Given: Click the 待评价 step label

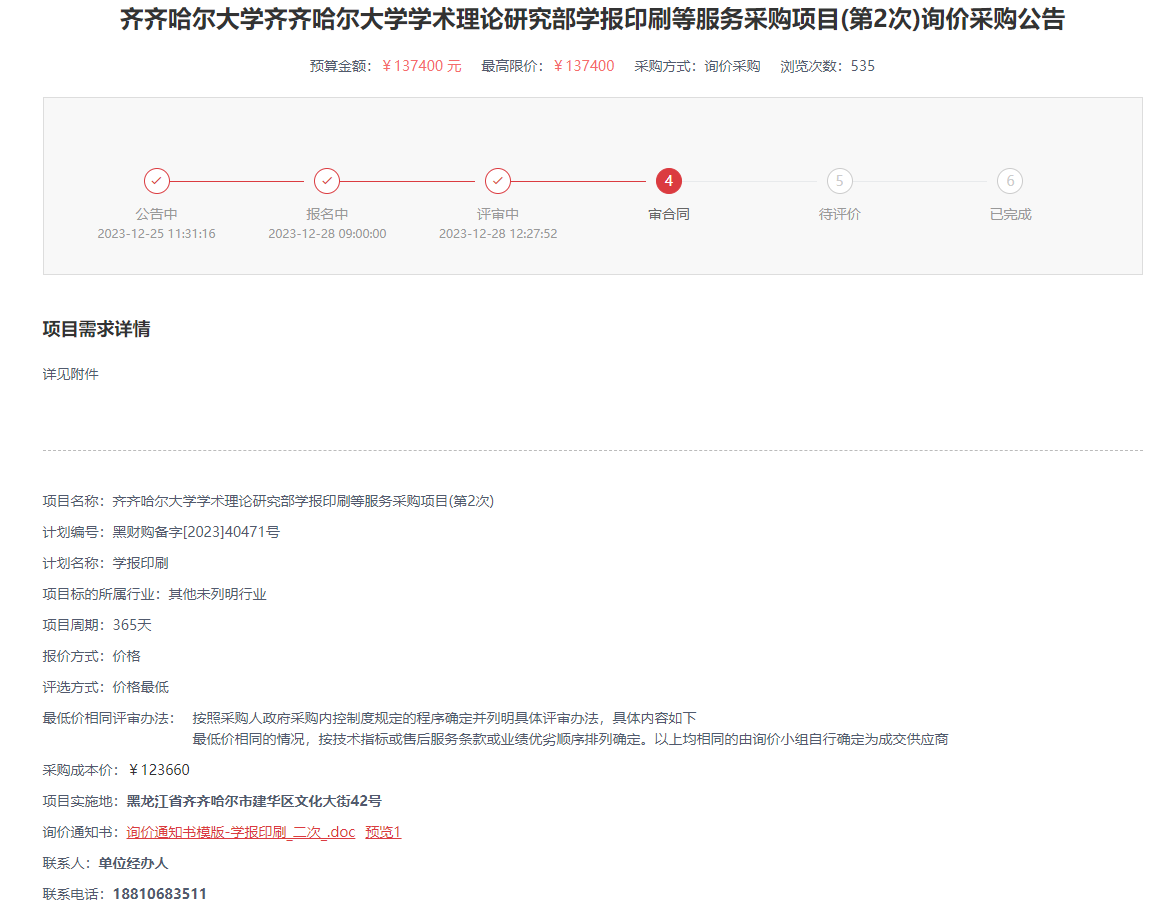Looking at the screenshot, I should (x=840, y=214).
